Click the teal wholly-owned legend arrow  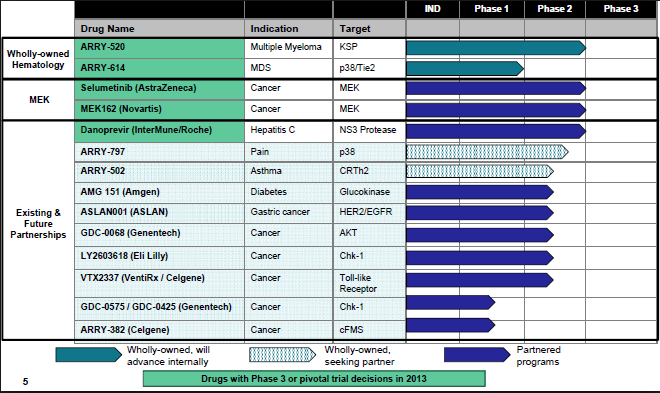click(x=89, y=355)
